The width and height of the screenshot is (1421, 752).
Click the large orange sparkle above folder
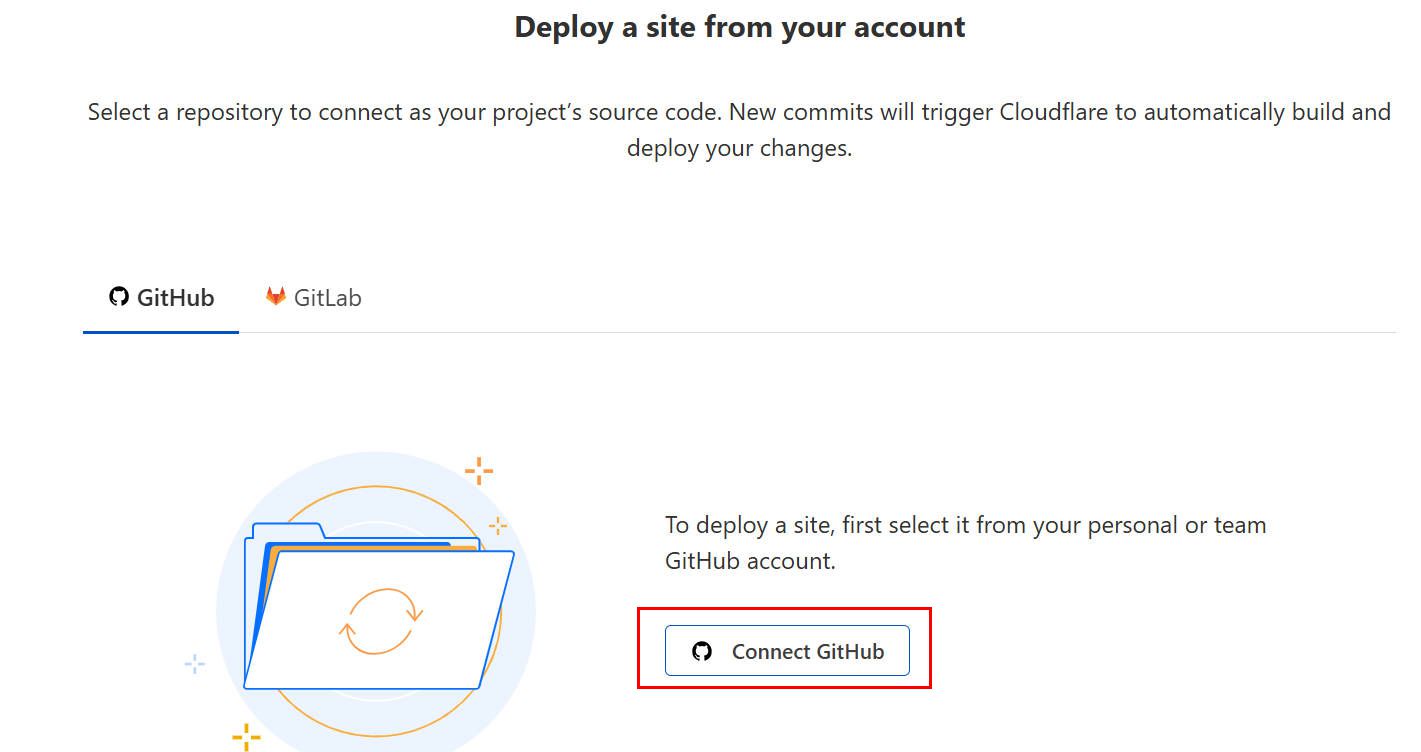479,470
